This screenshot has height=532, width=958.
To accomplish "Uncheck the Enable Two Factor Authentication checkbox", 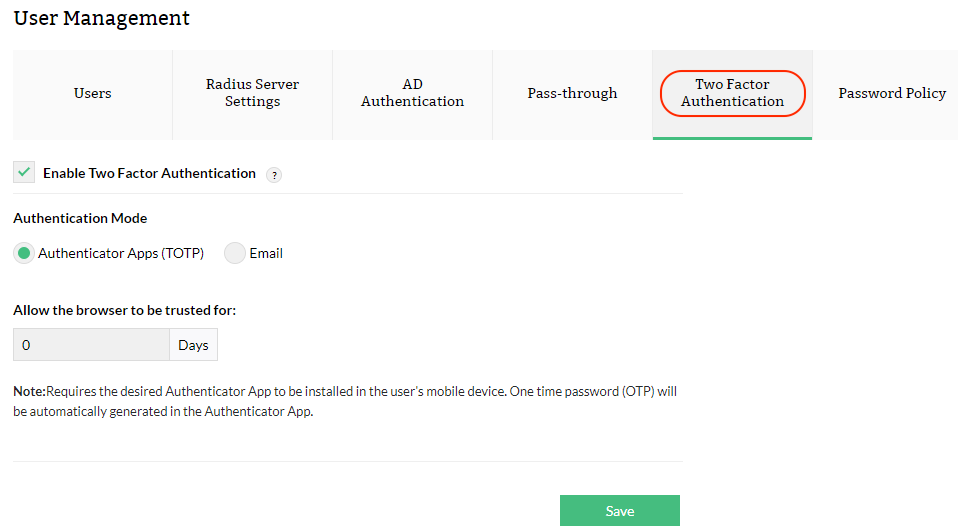I will pos(24,173).
